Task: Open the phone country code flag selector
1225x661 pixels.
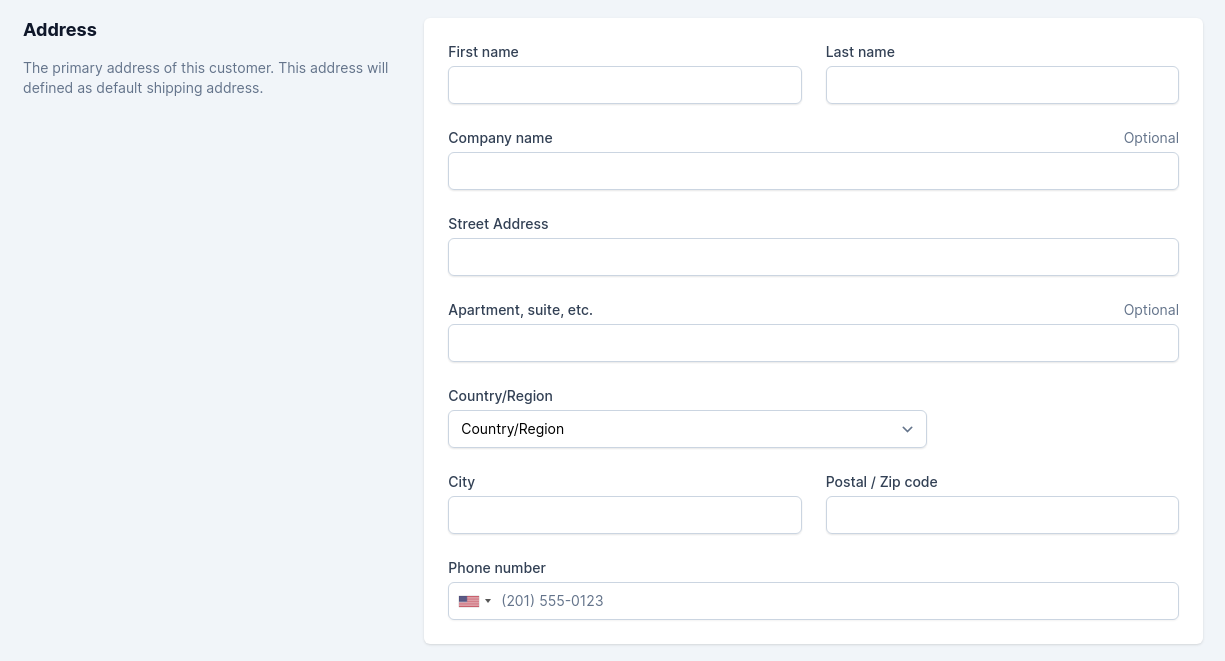Action: (x=474, y=601)
